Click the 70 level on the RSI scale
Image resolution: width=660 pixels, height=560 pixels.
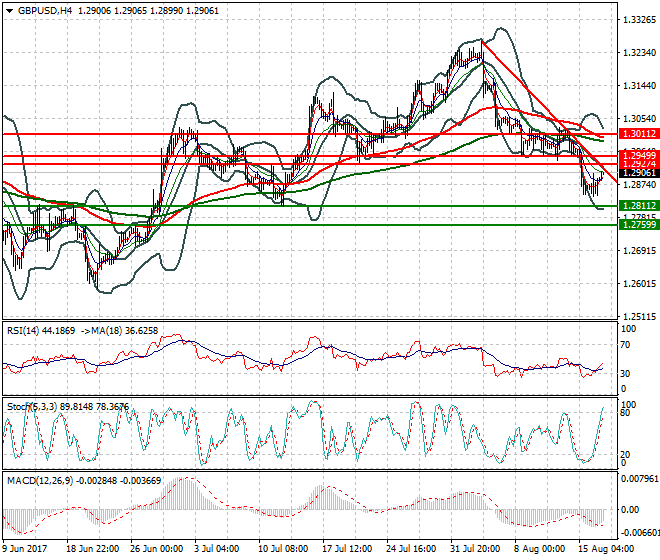[626, 345]
